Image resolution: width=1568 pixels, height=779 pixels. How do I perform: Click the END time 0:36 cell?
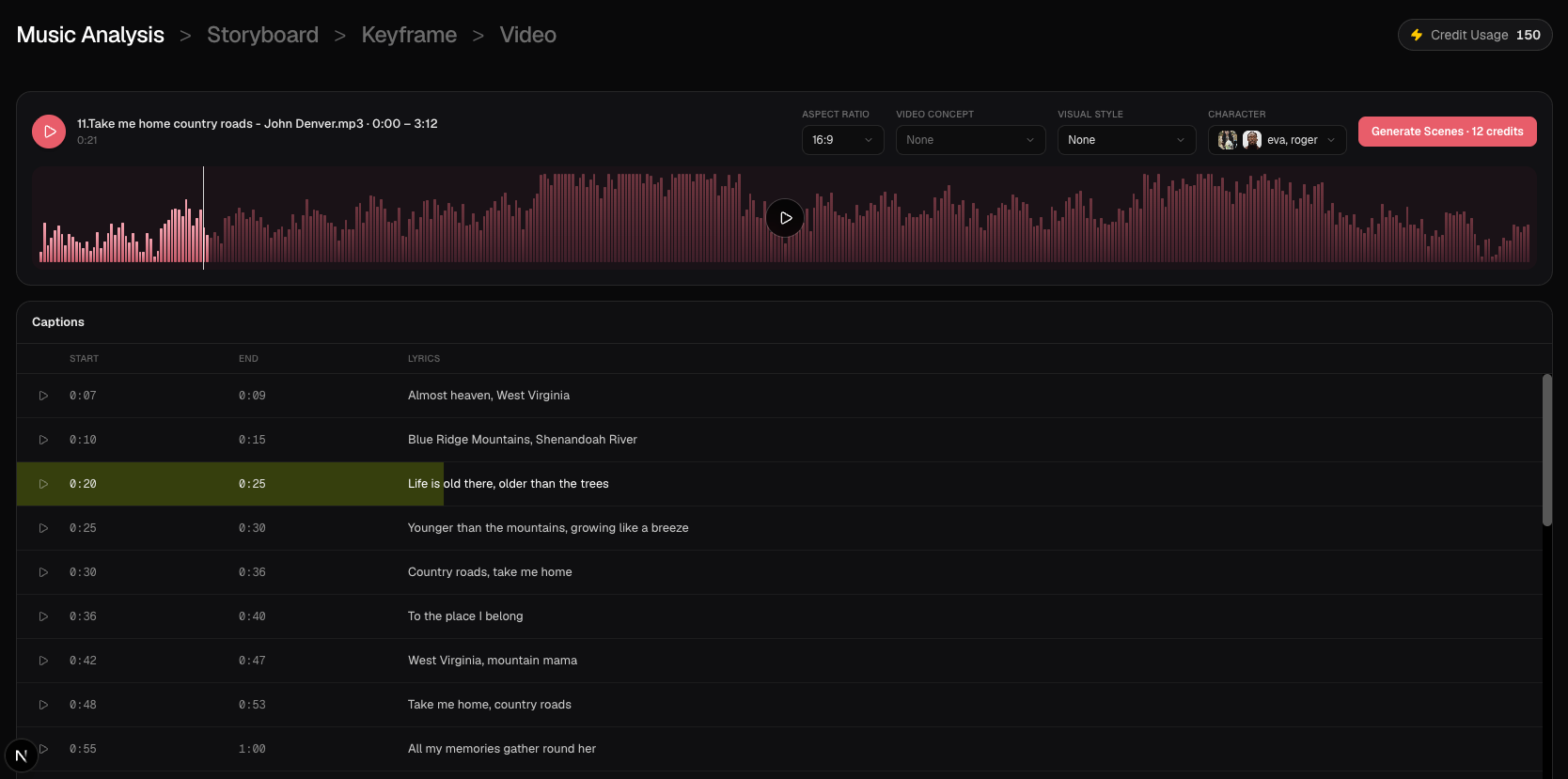(252, 572)
